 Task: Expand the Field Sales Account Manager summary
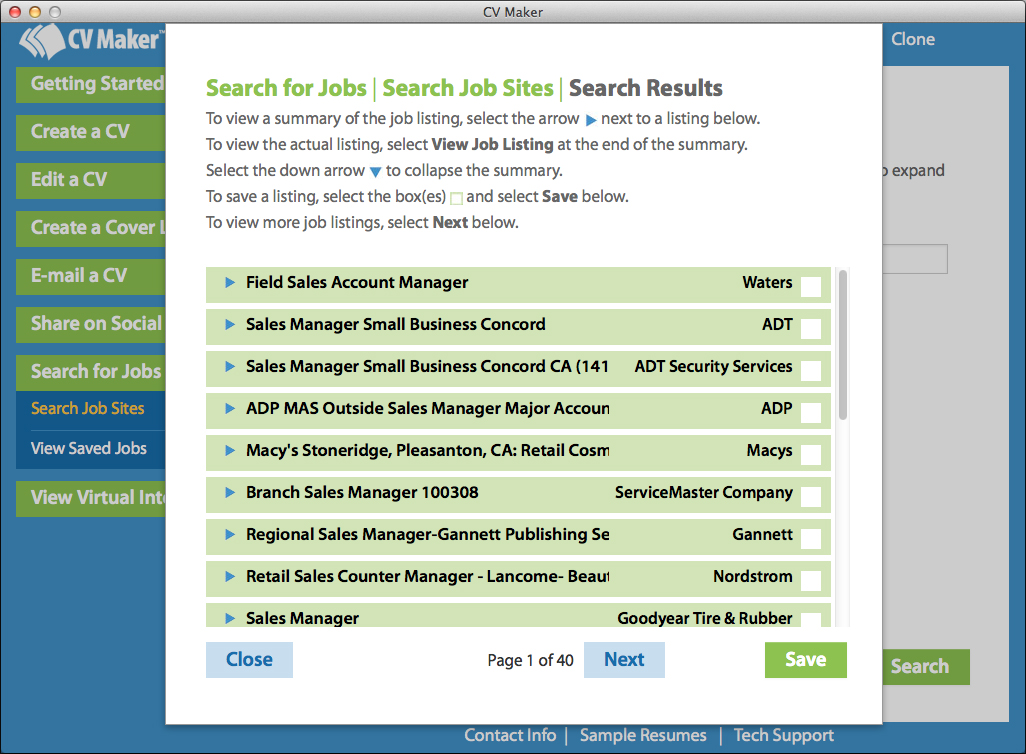coord(228,282)
